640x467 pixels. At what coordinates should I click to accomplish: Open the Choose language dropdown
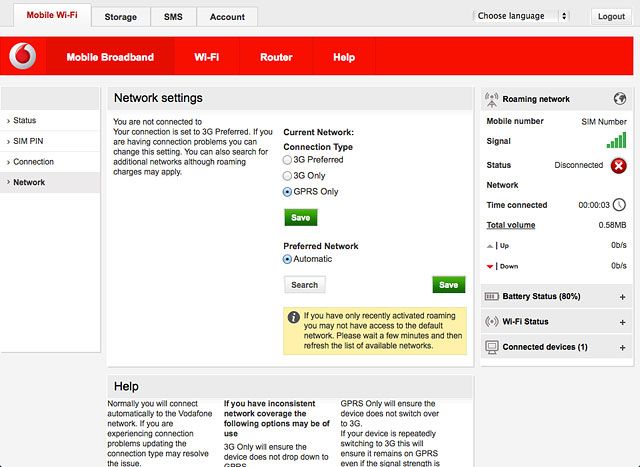[x=521, y=16]
